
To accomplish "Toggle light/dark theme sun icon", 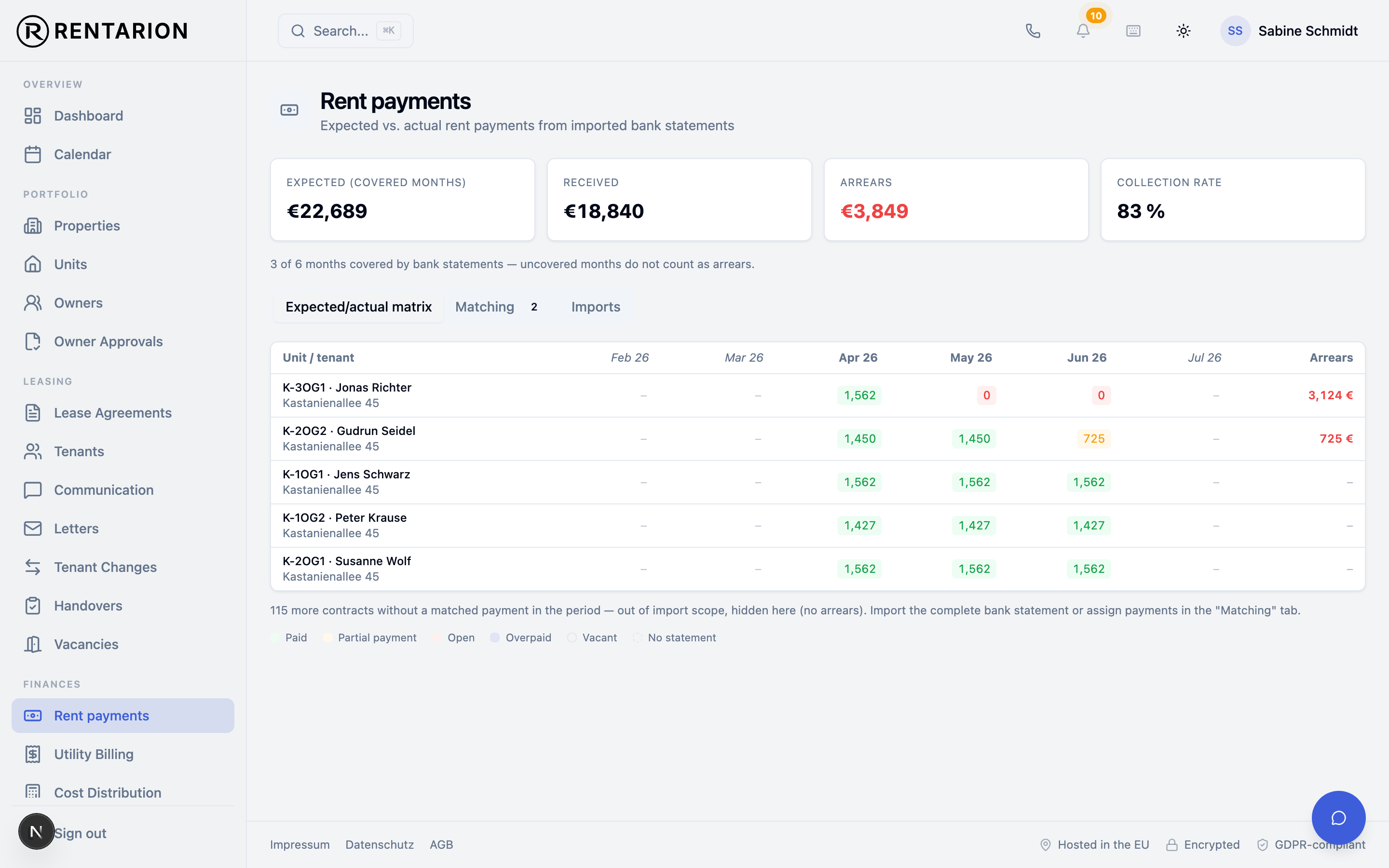I will click(x=1184, y=31).
